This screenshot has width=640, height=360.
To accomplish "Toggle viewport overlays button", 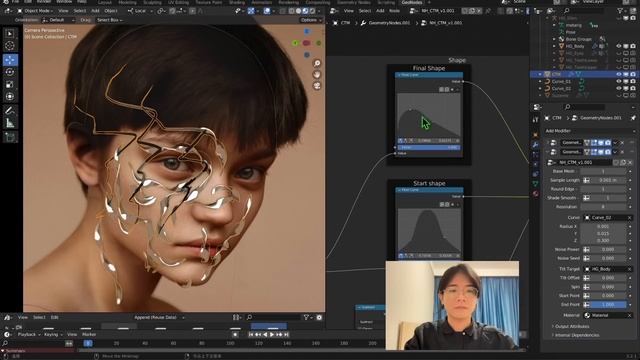I will click(x=267, y=11).
